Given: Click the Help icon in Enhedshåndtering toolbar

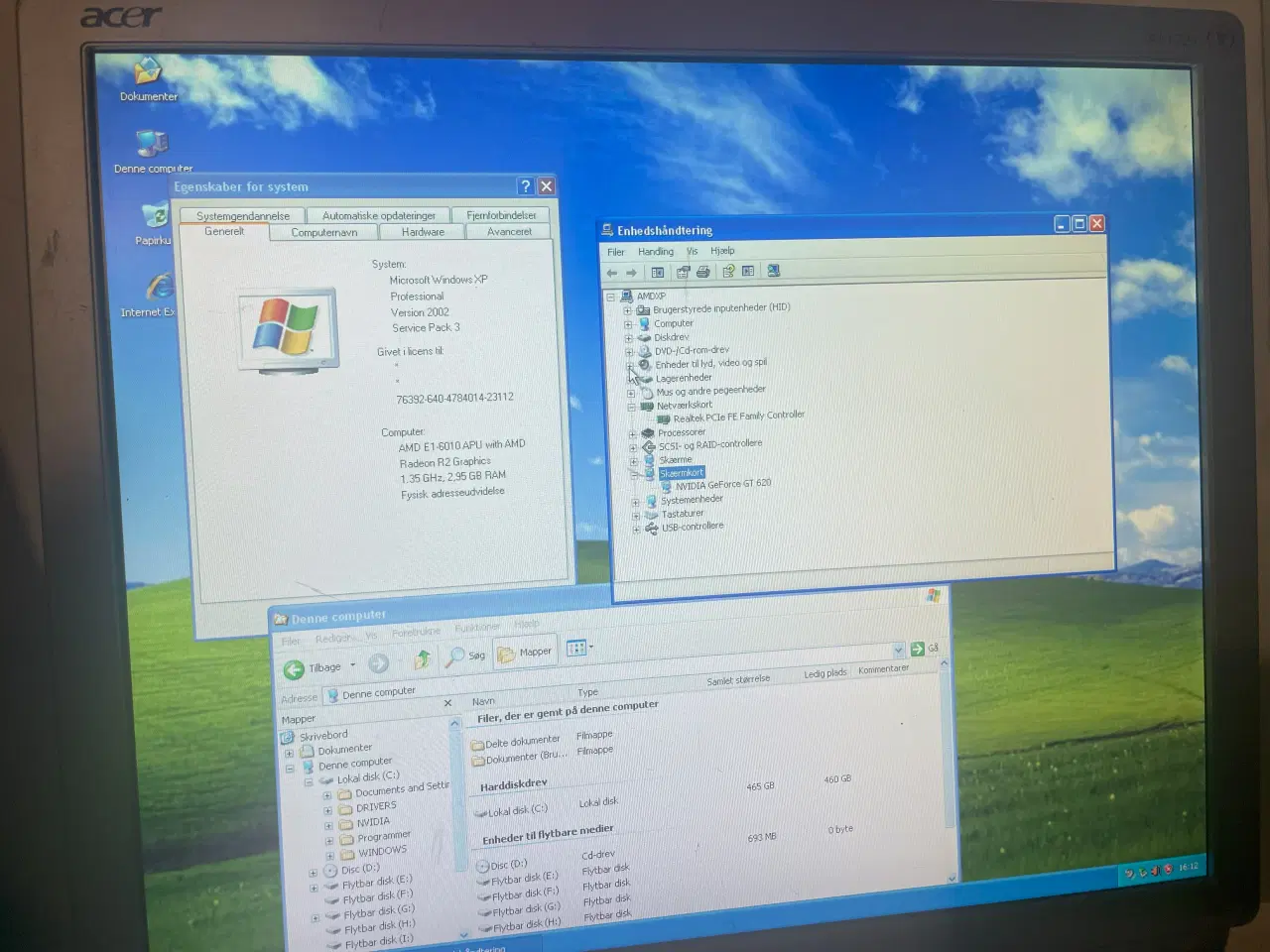Looking at the screenshot, I should click(x=728, y=271).
